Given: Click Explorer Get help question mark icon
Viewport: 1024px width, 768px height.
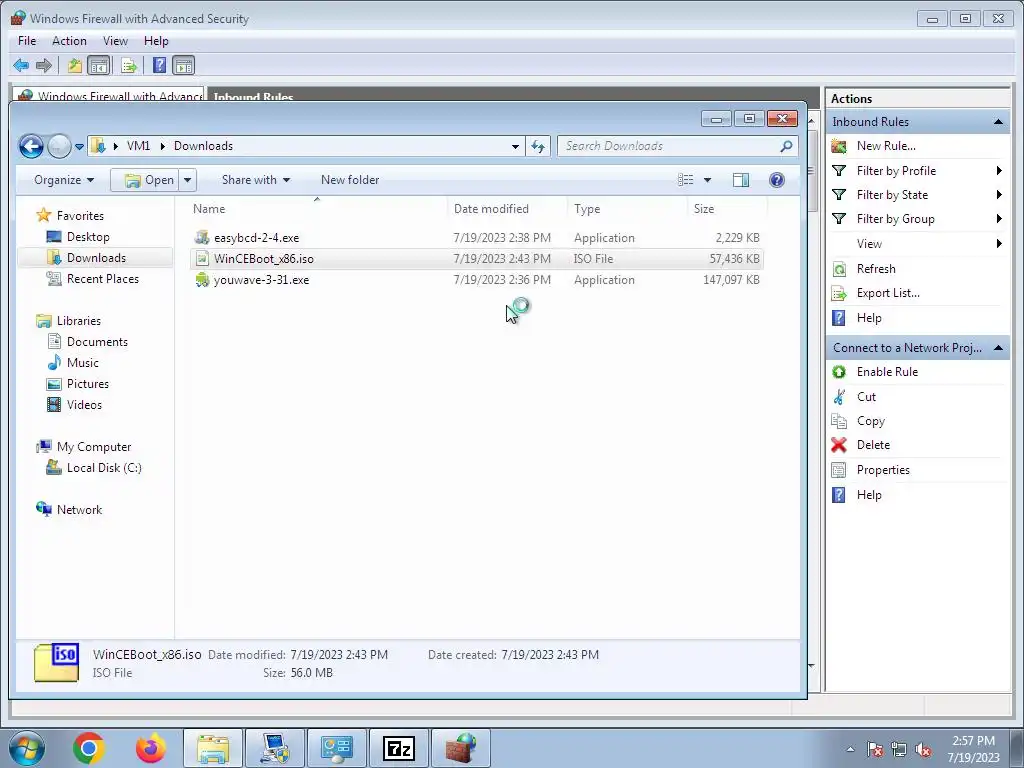Looking at the screenshot, I should pyautogui.click(x=776, y=180).
